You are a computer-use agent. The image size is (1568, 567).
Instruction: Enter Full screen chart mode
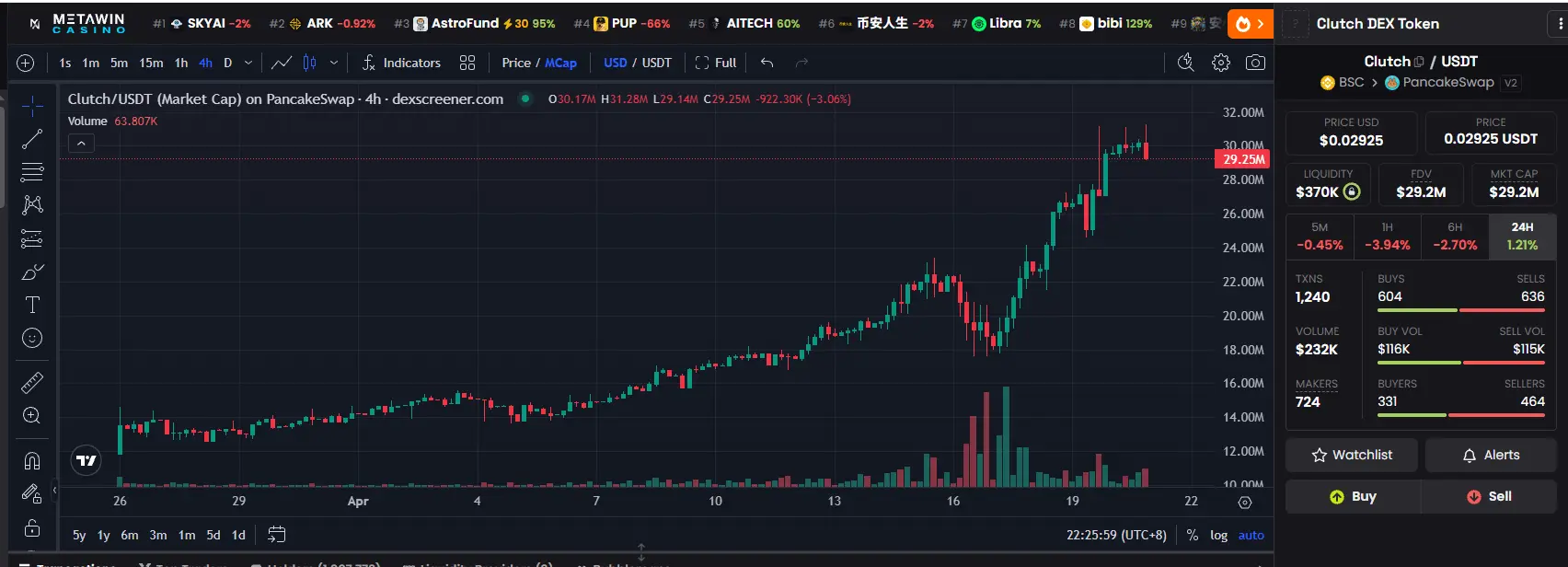pyautogui.click(x=716, y=63)
